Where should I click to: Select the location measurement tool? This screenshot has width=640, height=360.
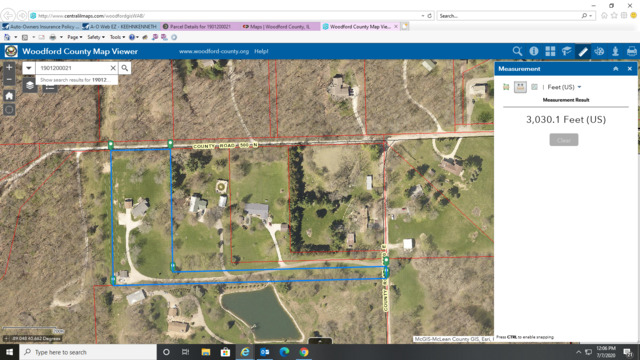pos(534,87)
